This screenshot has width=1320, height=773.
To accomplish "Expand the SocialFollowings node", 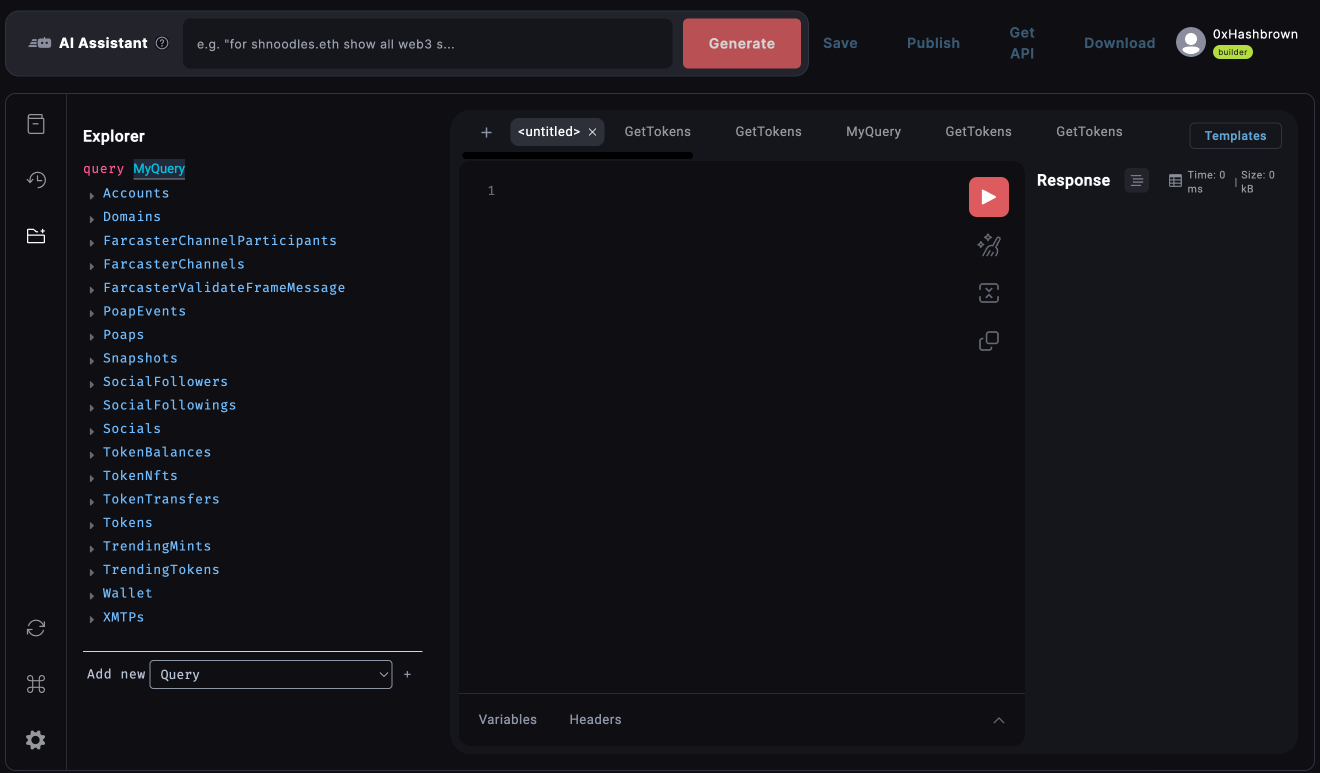I will [x=92, y=406].
